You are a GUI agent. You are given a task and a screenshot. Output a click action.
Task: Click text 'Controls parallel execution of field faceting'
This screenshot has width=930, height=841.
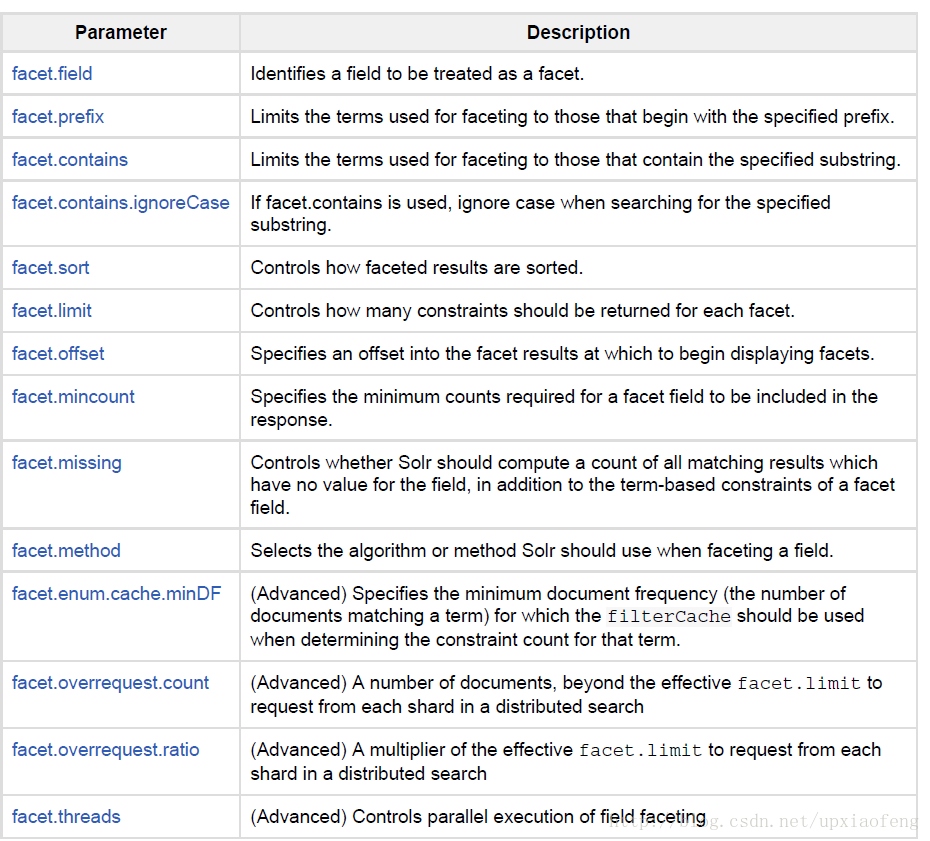click(x=529, y=817)
